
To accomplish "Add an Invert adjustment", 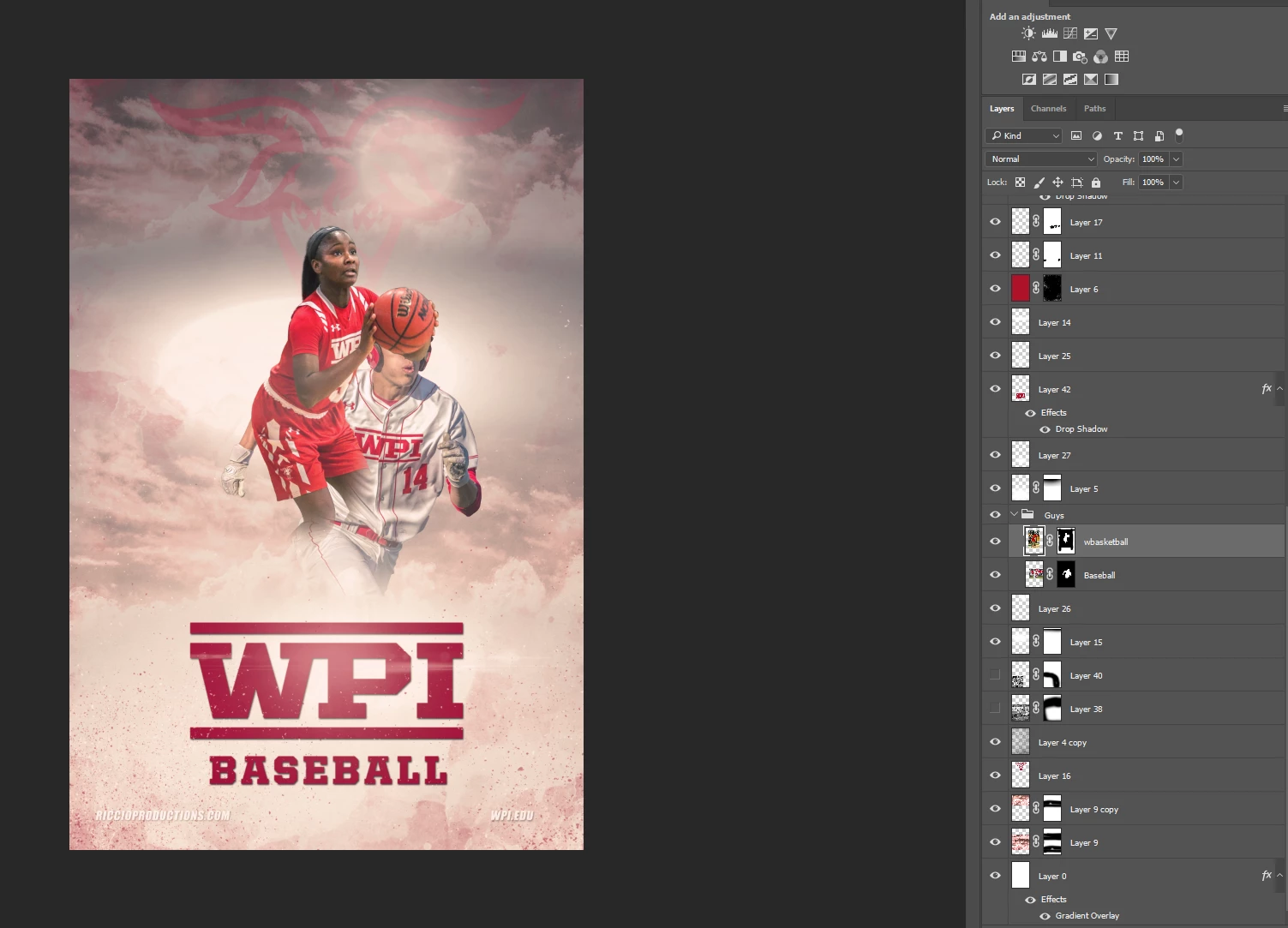I will (1029, 80).
